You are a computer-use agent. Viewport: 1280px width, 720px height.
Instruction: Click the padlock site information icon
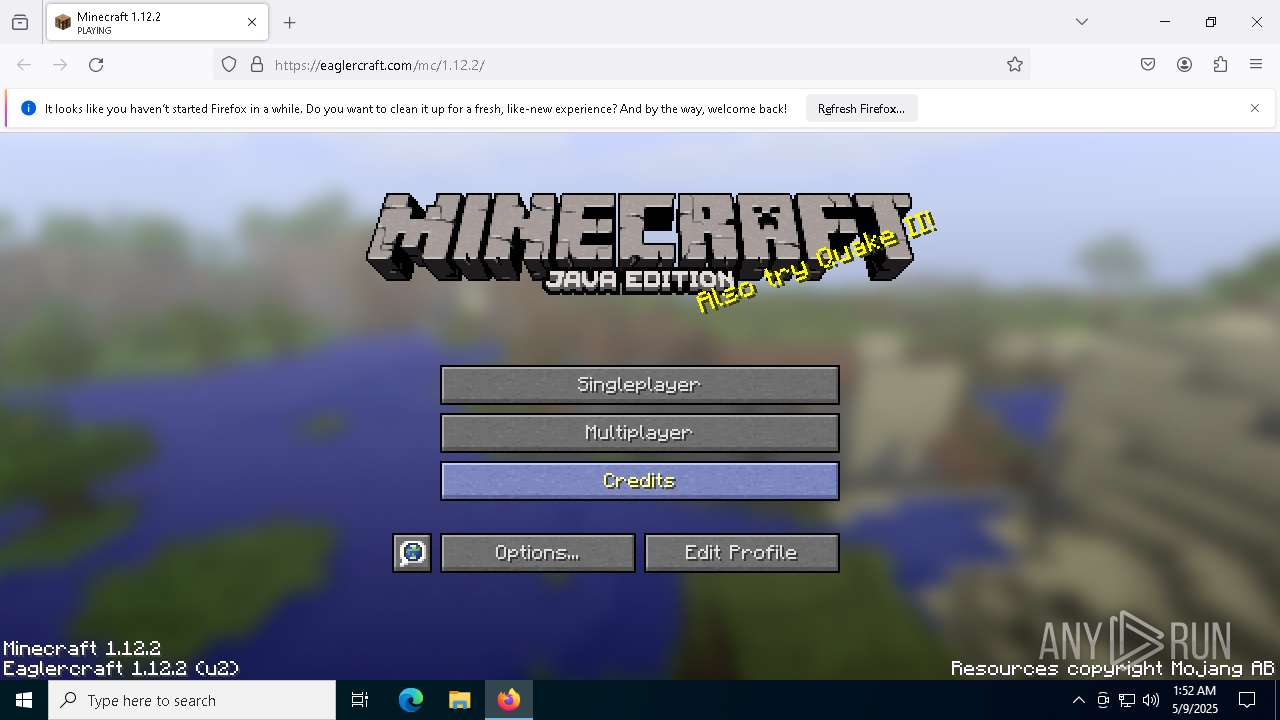(257, 65)
